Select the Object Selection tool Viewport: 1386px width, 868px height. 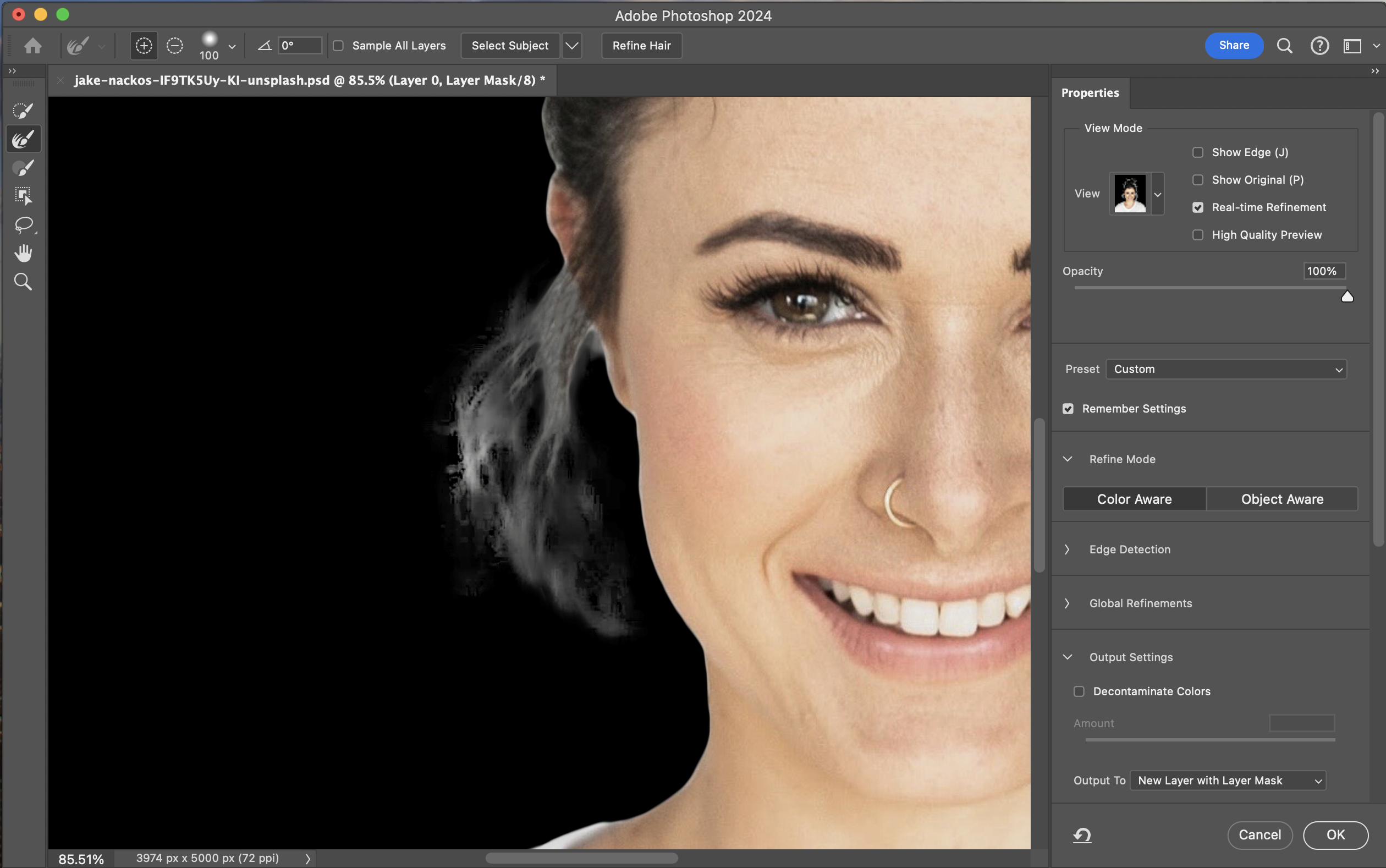(23, 196)
